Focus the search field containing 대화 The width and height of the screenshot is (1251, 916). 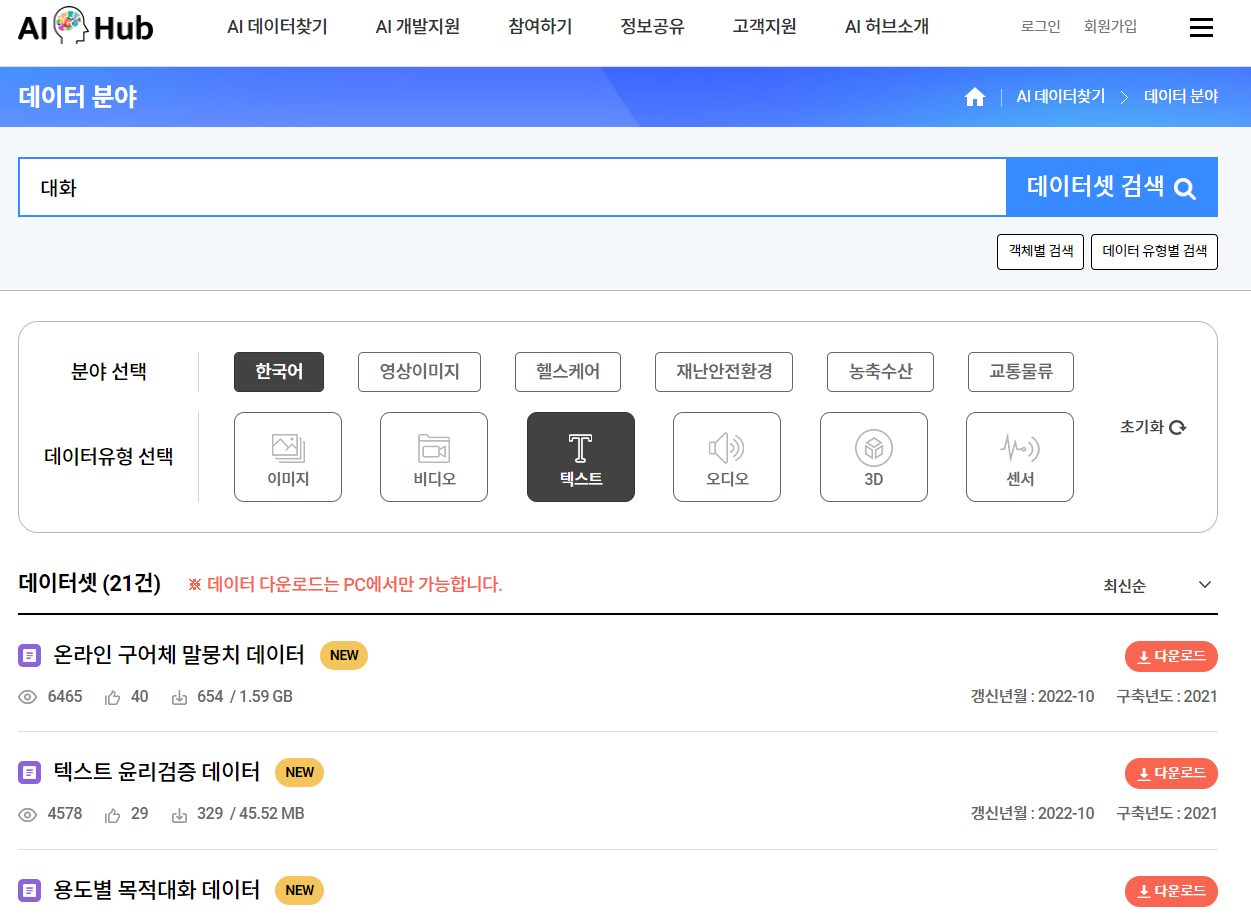[x=512, y=187]
